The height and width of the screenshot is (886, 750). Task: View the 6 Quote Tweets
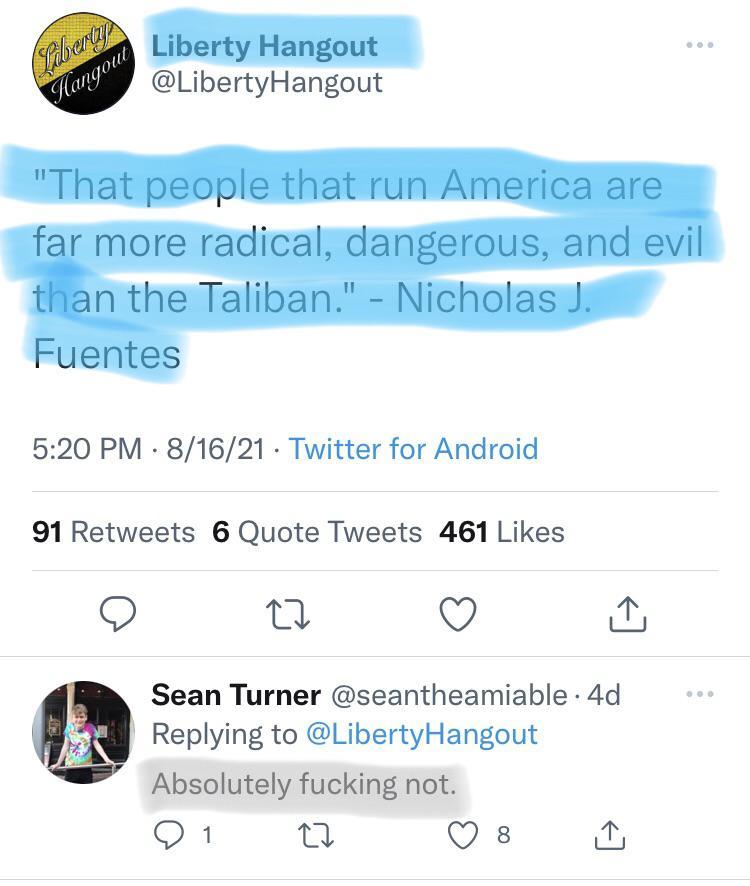[317, 532]
